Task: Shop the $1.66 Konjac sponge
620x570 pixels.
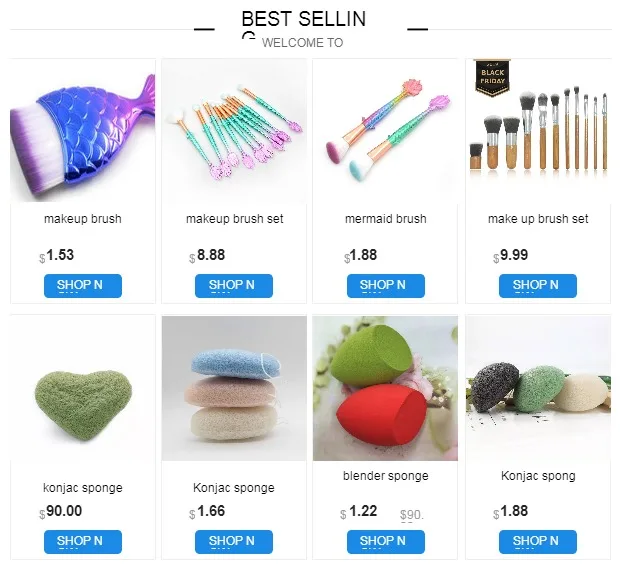Action: tap(234, 542)
